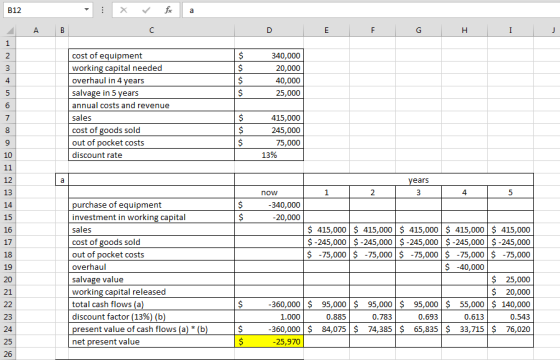The image size is (560, 360).
Task: Click the 'now' column heading cell
Action: tap(269, 192)
